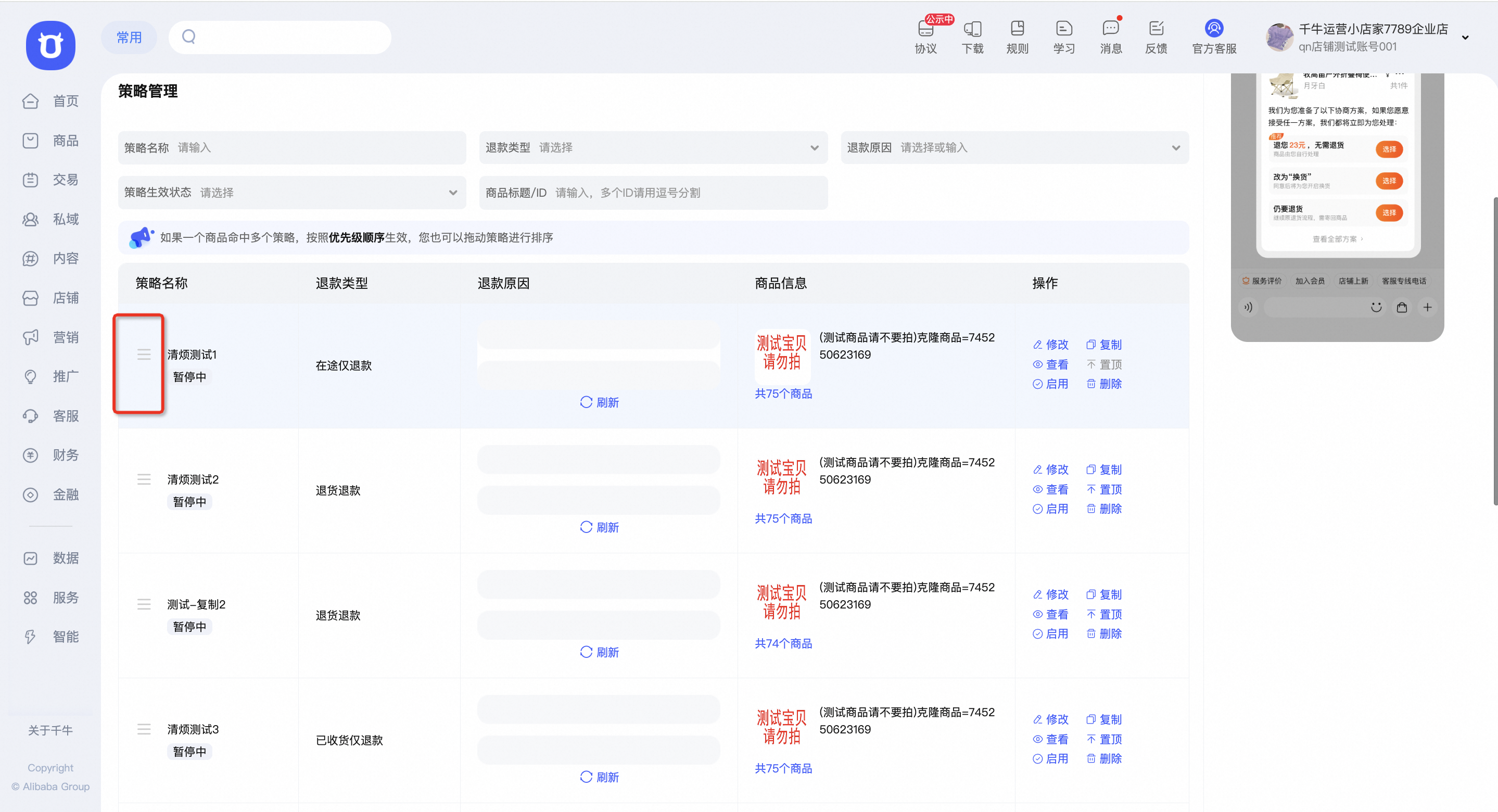Click the 下载 download icon
This screenshot has width=1498, height=812.
(x=972, y=36)
